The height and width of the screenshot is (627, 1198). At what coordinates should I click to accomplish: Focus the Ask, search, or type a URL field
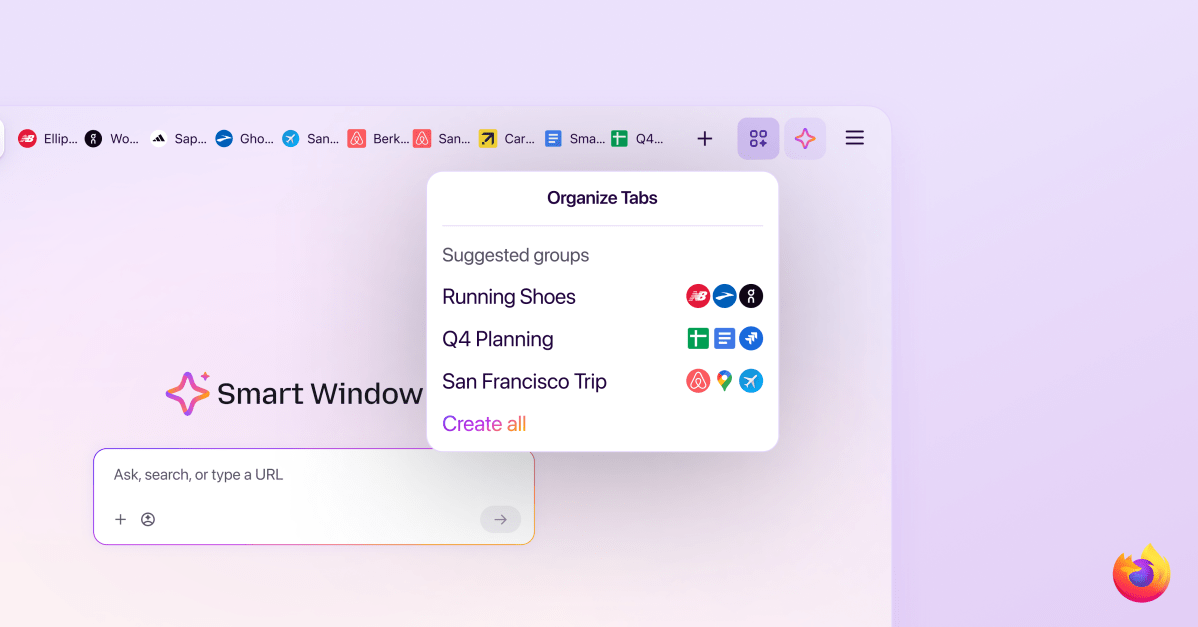[313, 496]
